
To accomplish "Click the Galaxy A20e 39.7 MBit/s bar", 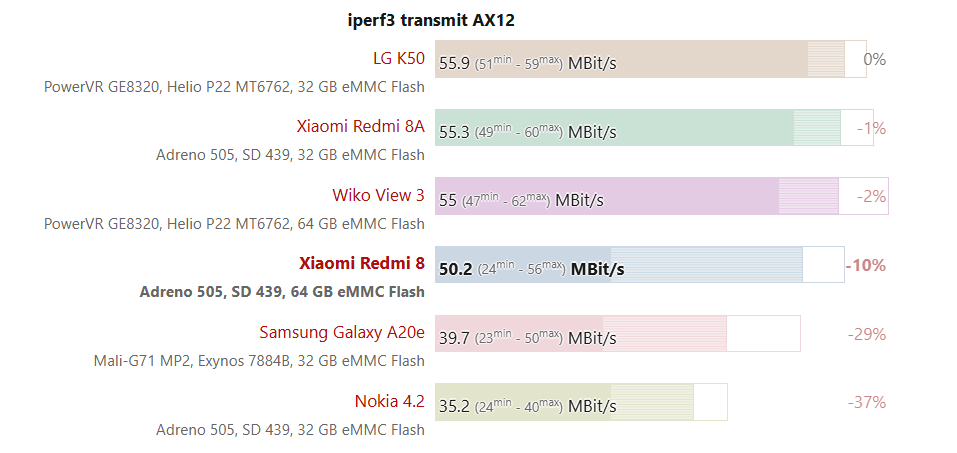I will click(x=617, y=333).
